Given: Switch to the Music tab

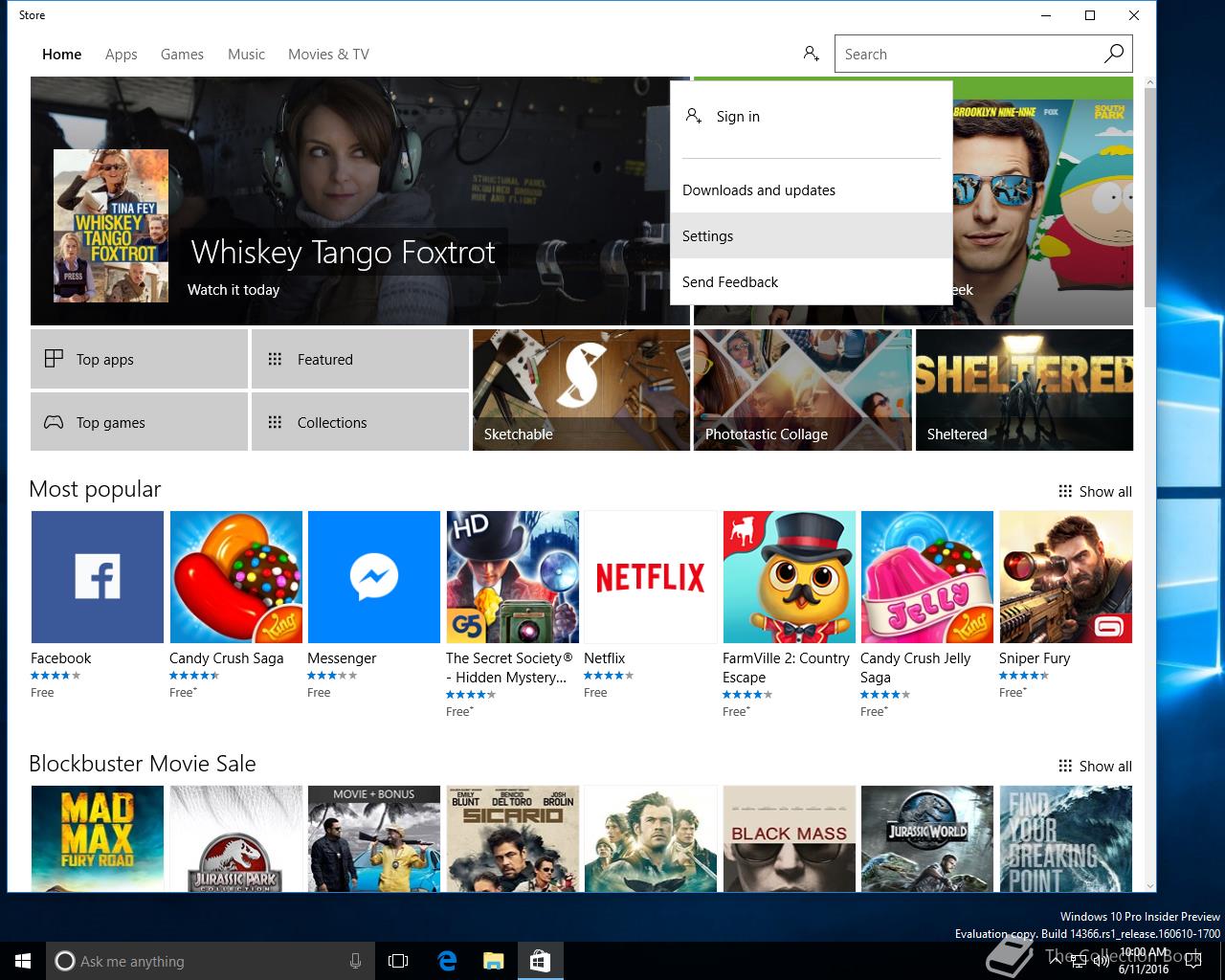Looking at the screenshot, I should point(246,55).
